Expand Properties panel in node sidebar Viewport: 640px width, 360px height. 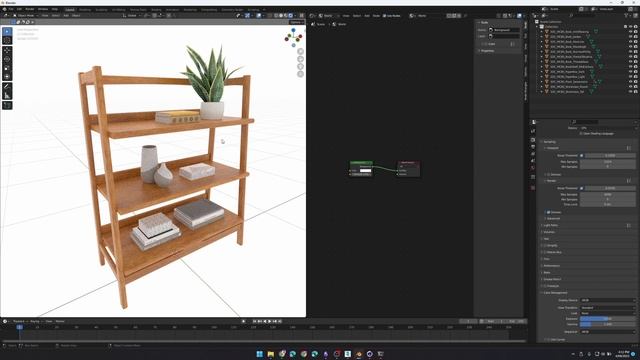click(487, 51)
